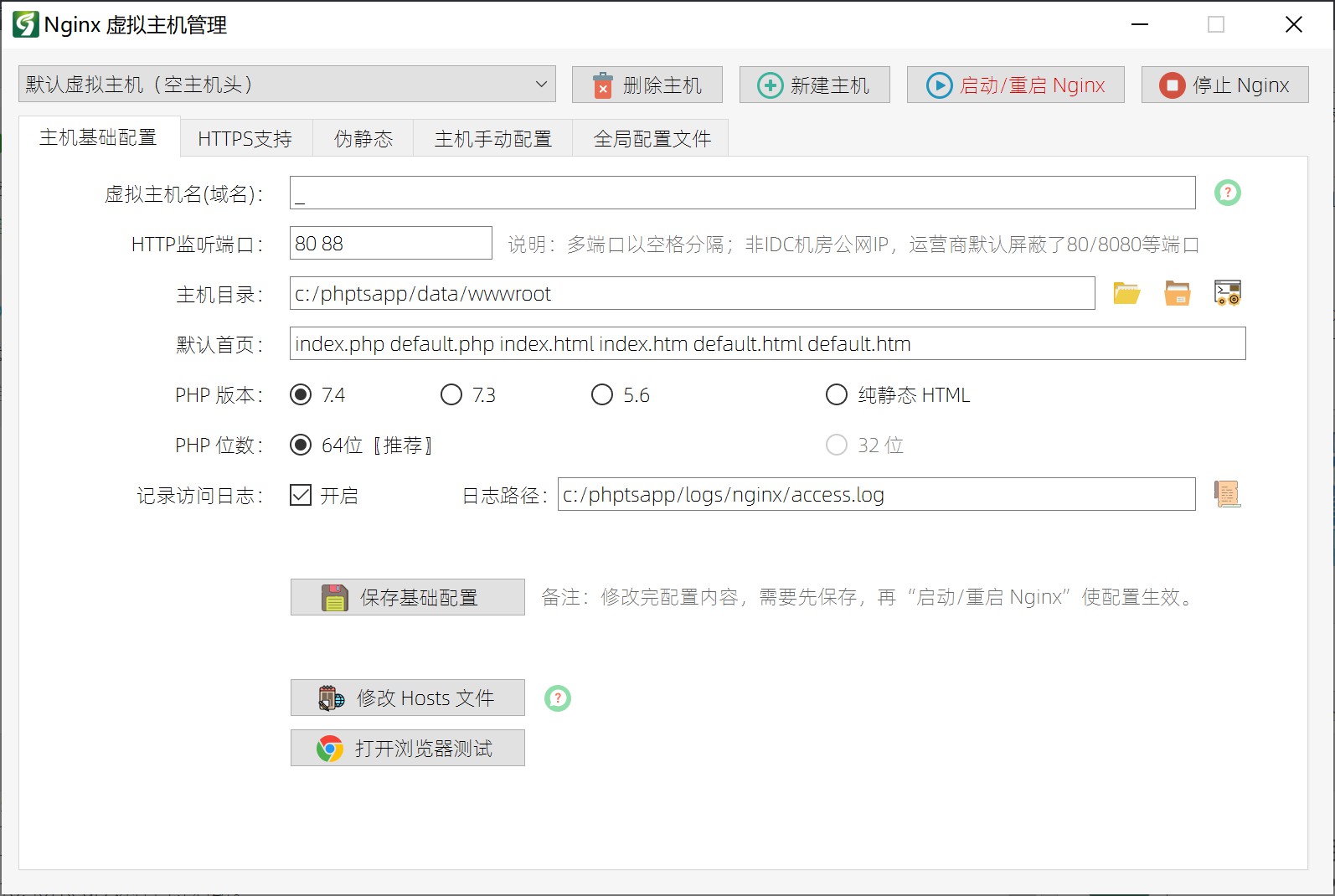
Task: Open the 全局配置文件 tab
Action: (652, 139)
